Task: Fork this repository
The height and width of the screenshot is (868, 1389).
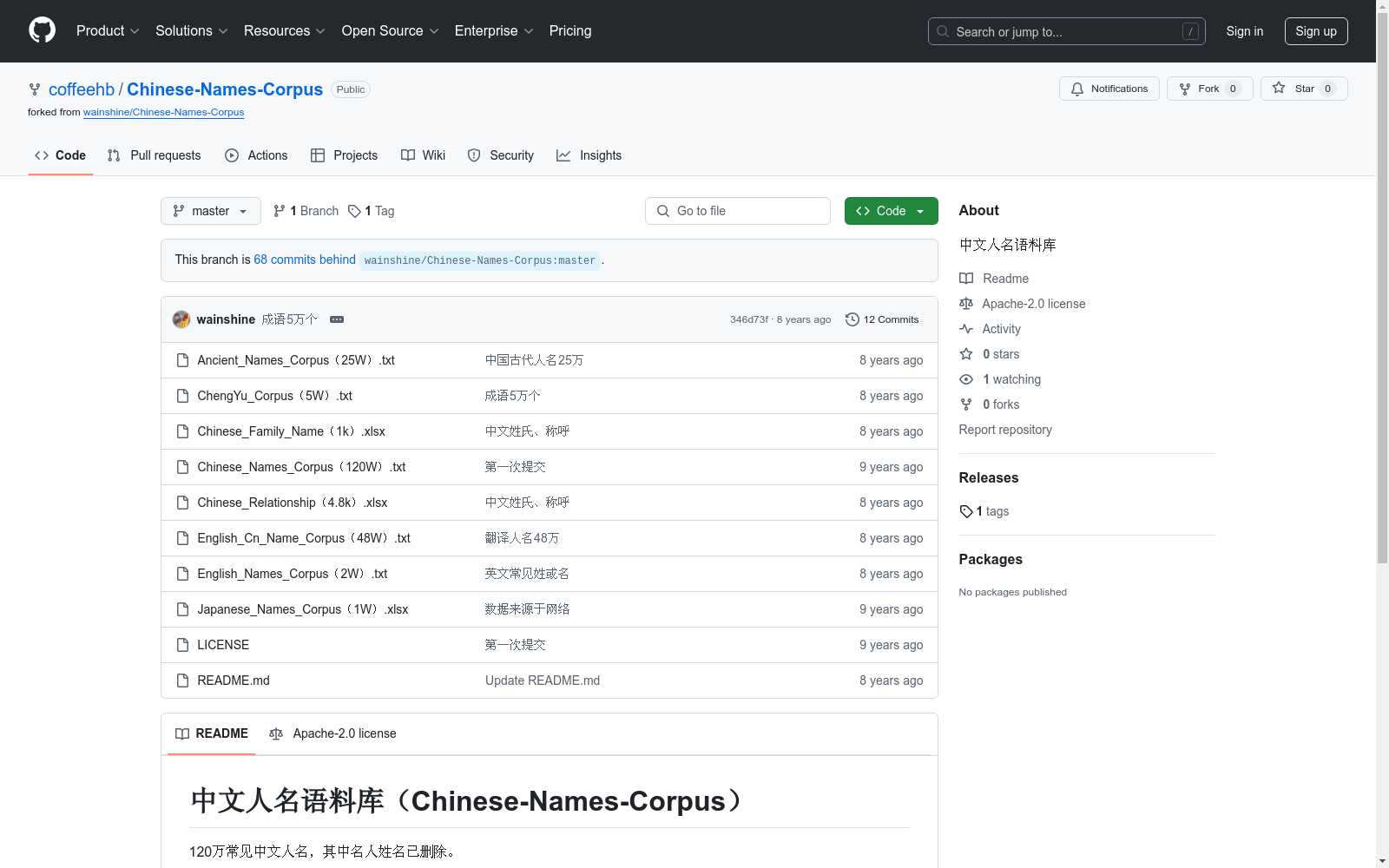Action: pyautogui.click(x=1209, y=89)
